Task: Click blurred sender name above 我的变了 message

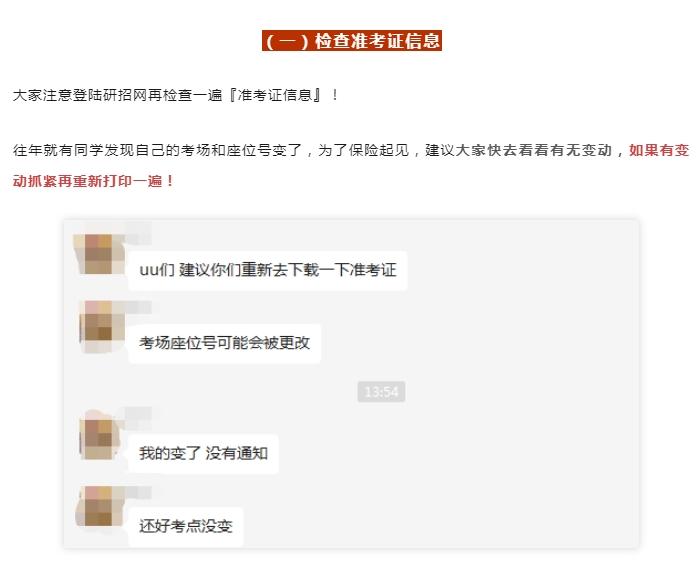Action: coord(138,413)
